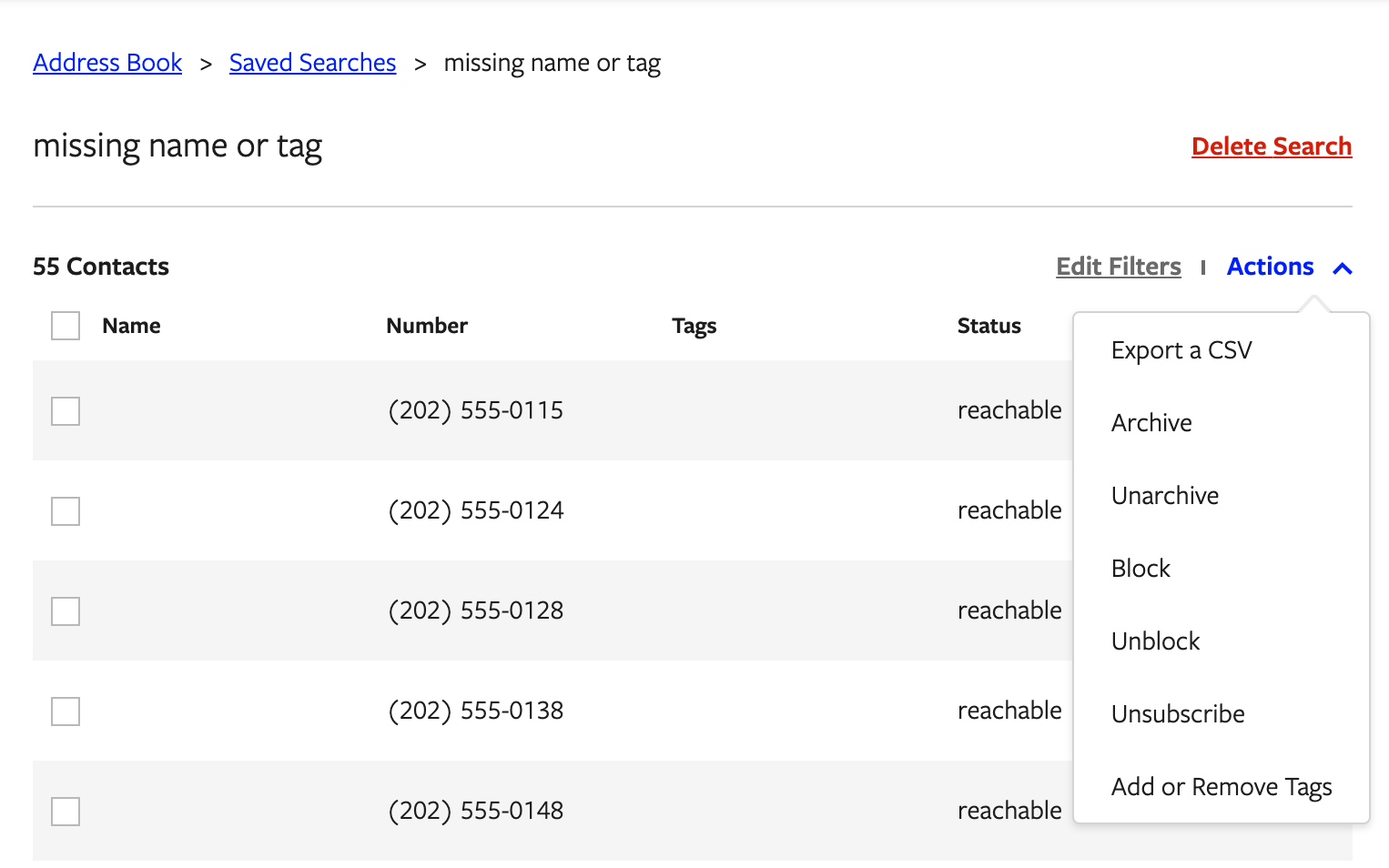Select the checkbox for (202) 555-0115
1389x868 pixels.
tap(66, 411)
